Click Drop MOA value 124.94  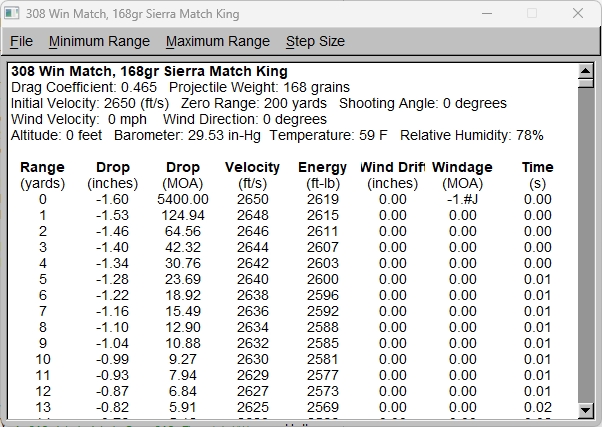[x=183, y=215]
